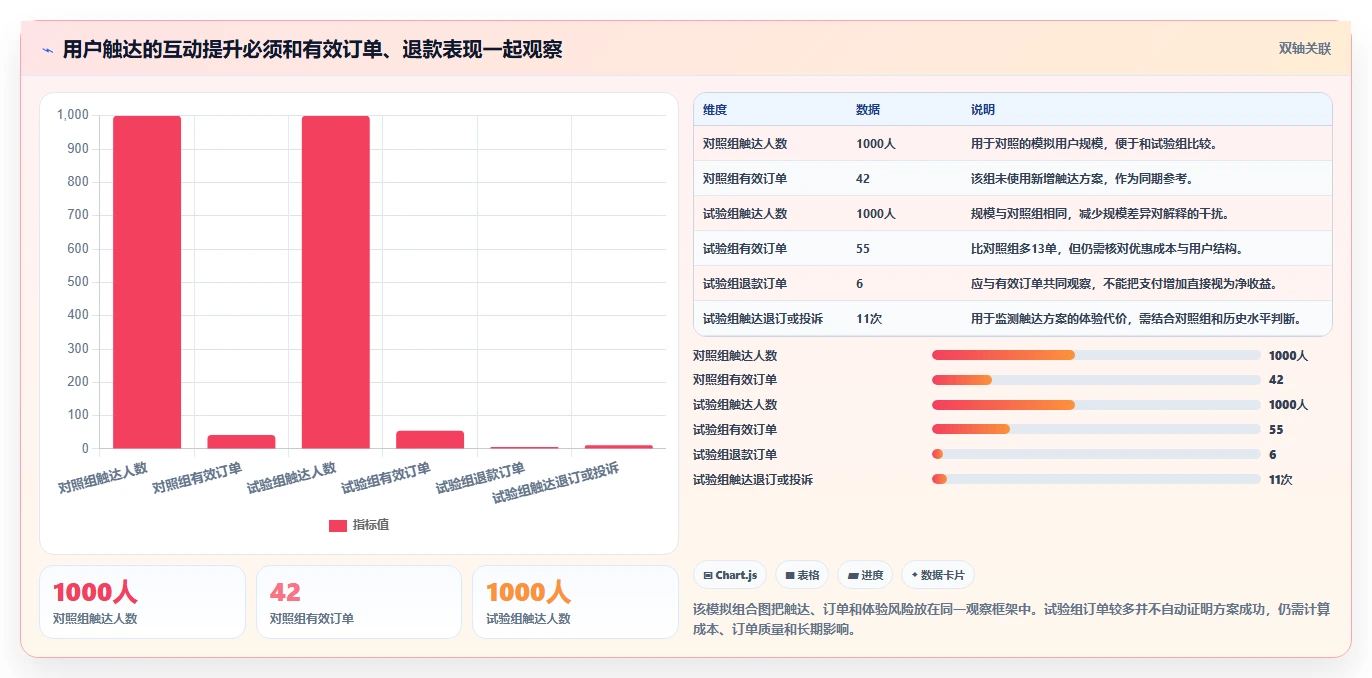Viewport: 1372px width, 678px height.
Task: Open the 42 对照组有效订单 data card
Action: (359, 602)
